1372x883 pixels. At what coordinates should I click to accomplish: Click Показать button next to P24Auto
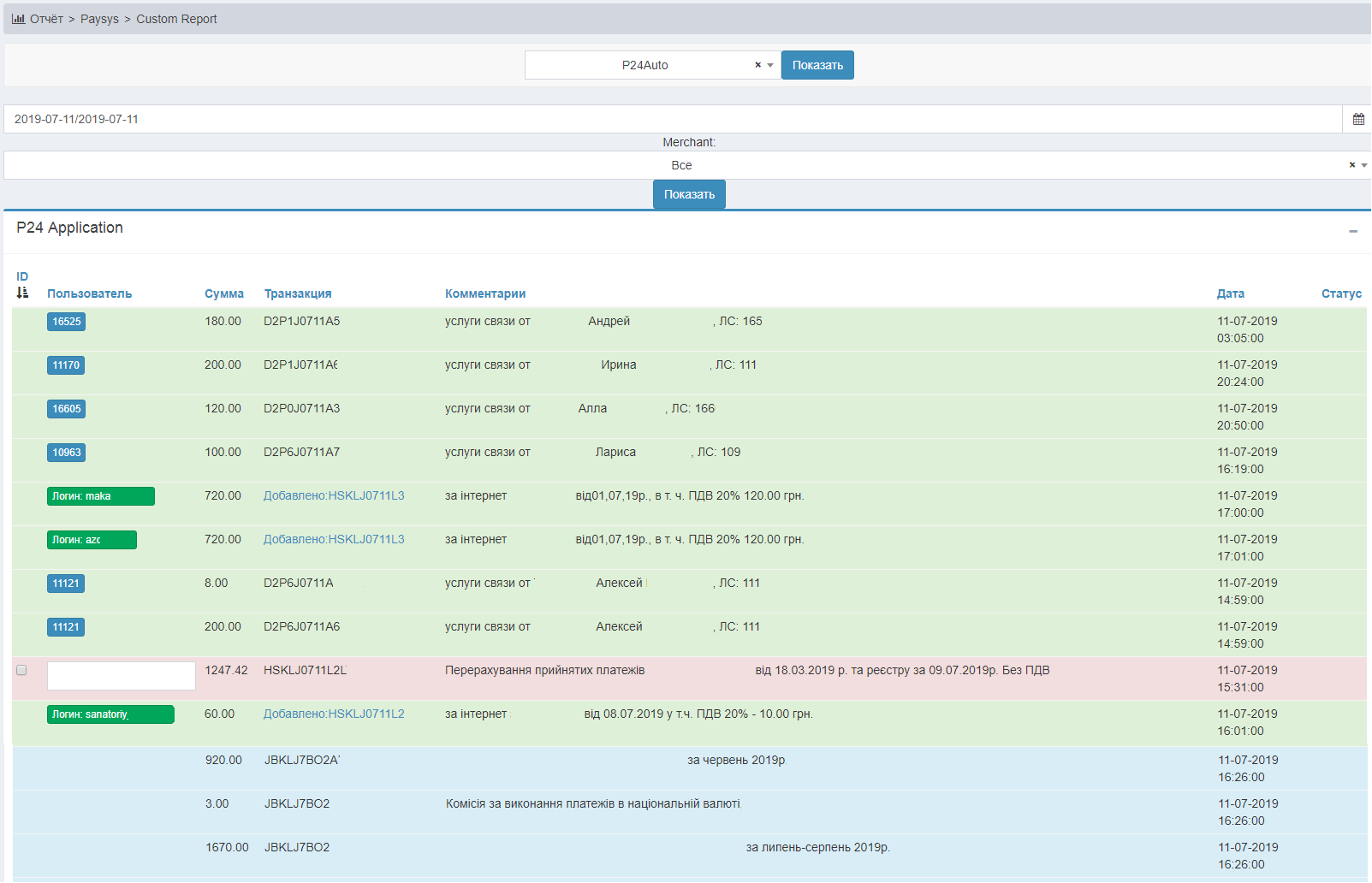pyautogui.click(x=817, y=65)
